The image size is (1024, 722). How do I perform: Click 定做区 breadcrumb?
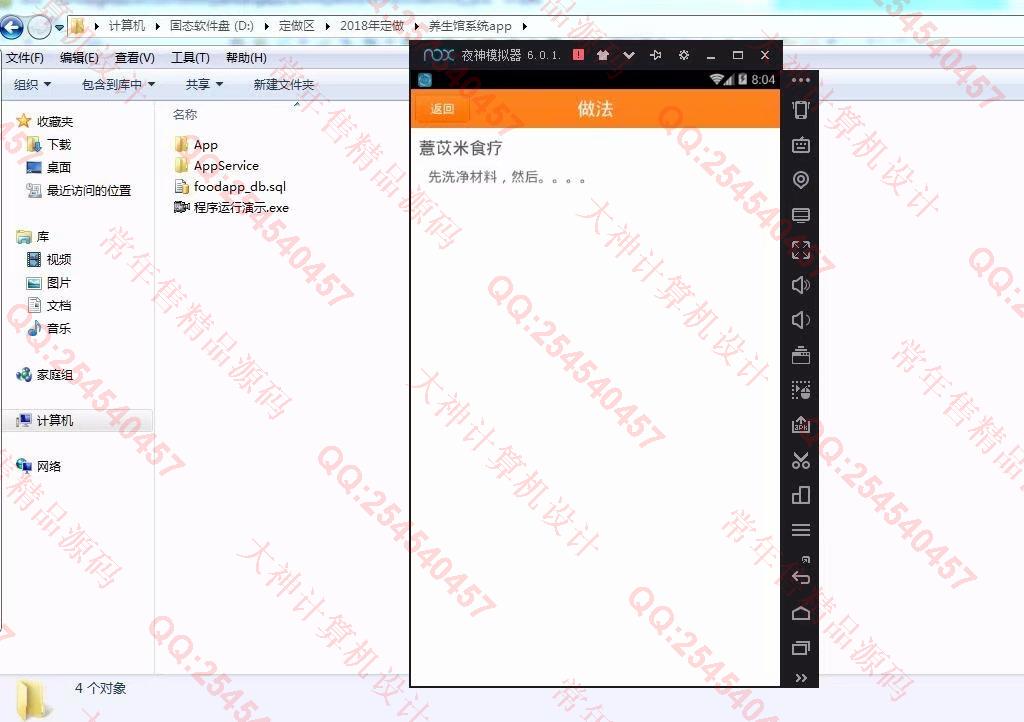(x=296, y=25)
